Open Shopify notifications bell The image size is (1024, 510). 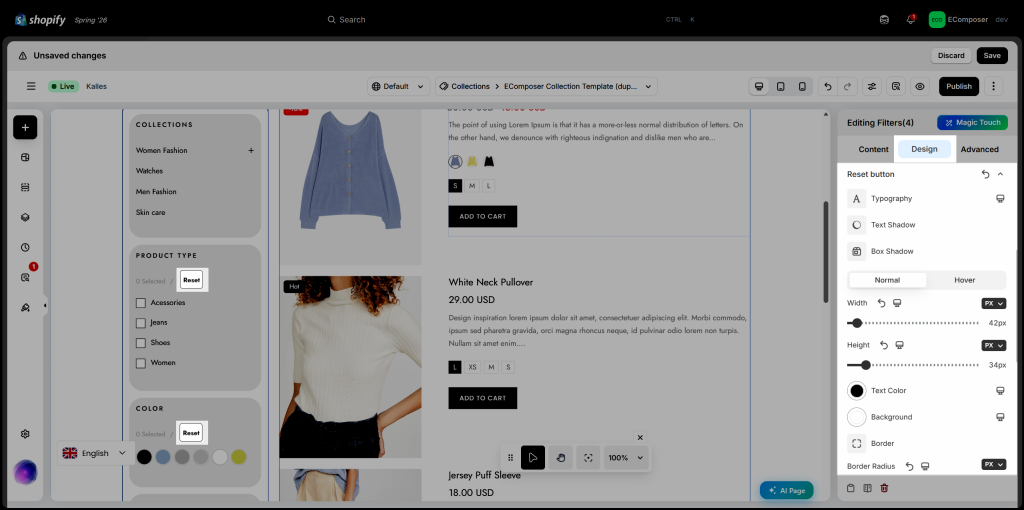910,20
